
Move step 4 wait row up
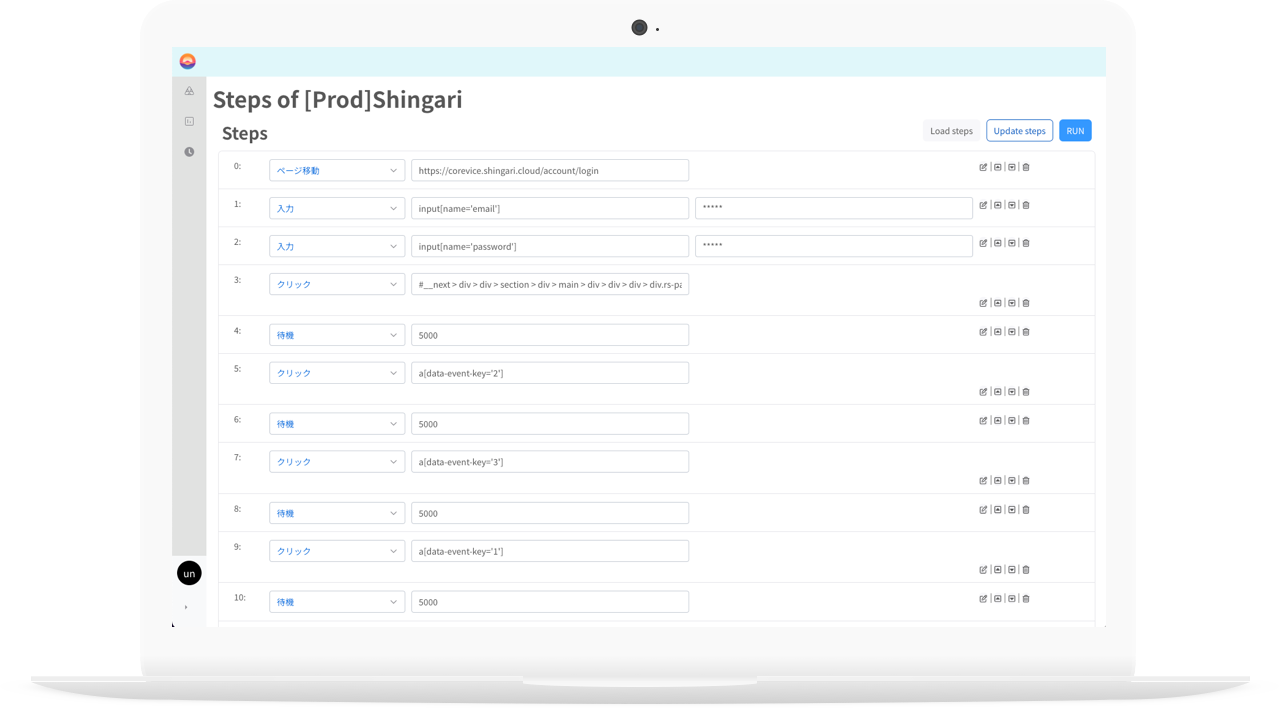tap(997, 332)
